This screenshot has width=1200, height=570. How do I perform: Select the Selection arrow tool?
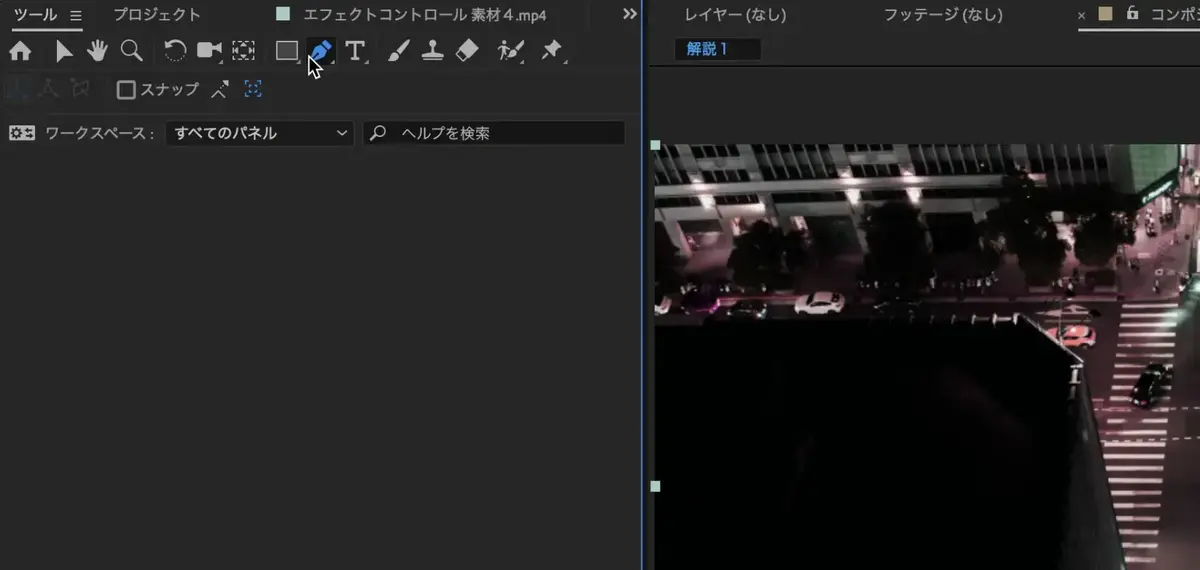(64, 51)
